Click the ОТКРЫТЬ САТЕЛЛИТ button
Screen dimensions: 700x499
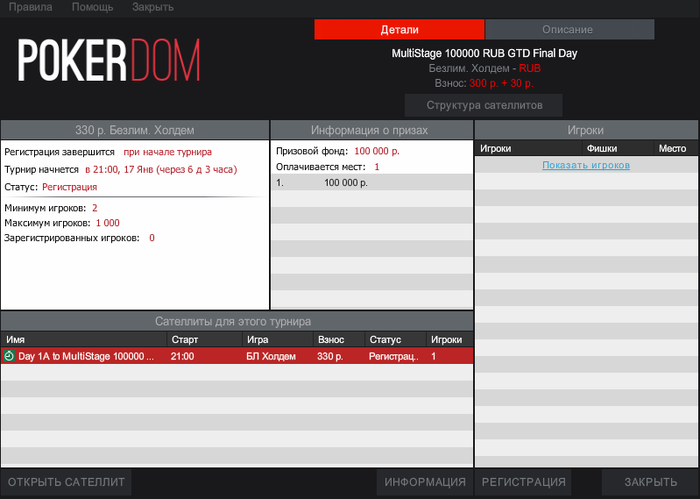coord(66,482)
